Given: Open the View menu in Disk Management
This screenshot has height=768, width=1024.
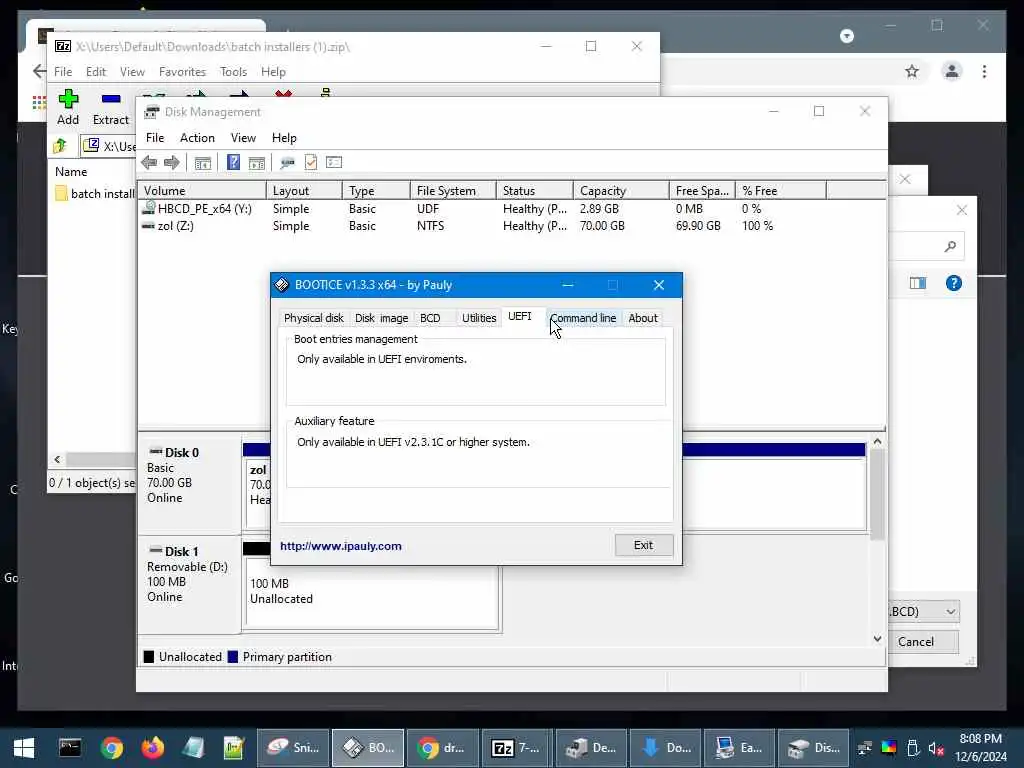Looking at the screenshot, I should [243, 138].
